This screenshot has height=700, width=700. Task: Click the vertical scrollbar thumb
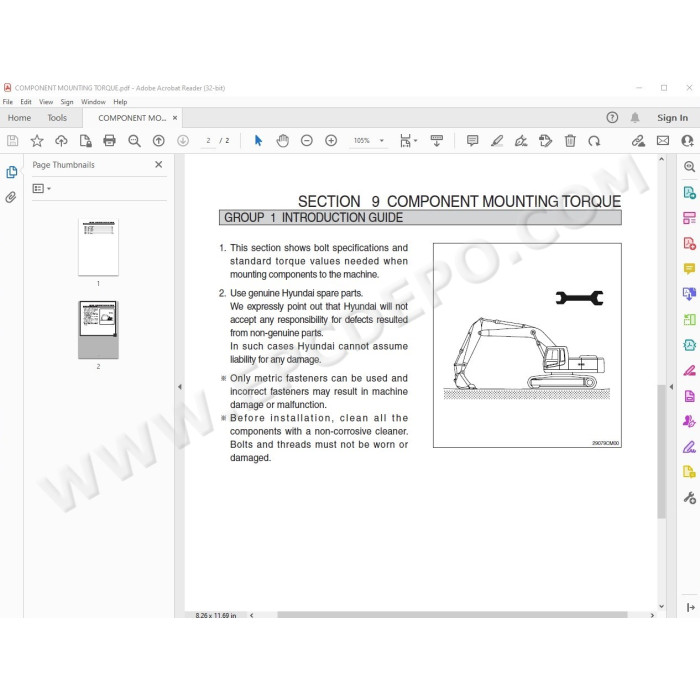[662, 451]
